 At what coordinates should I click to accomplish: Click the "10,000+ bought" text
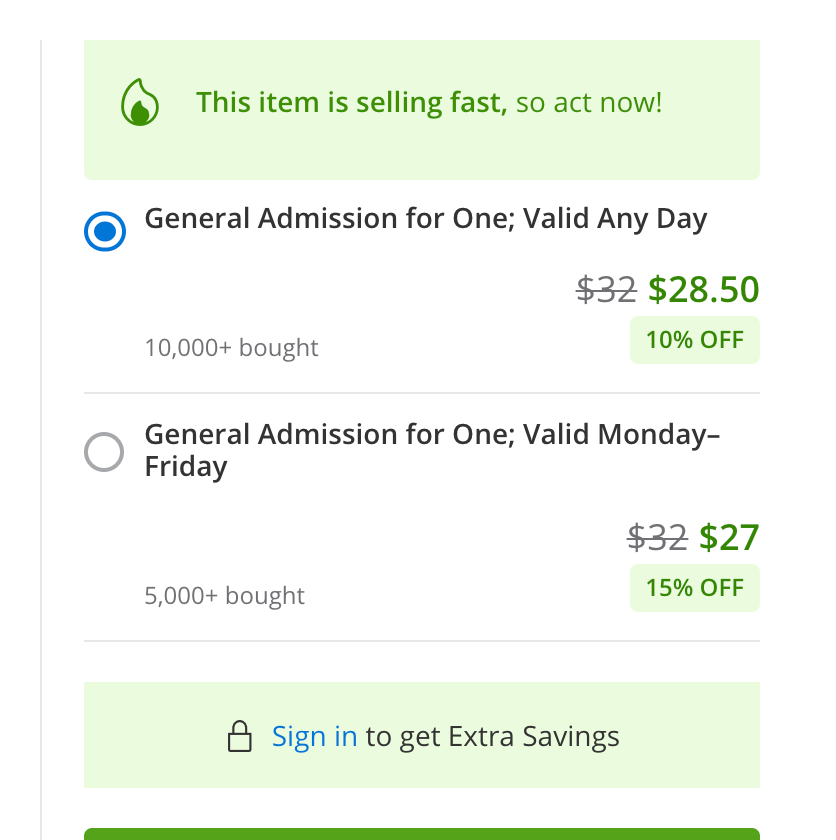[x=232, y=348]
